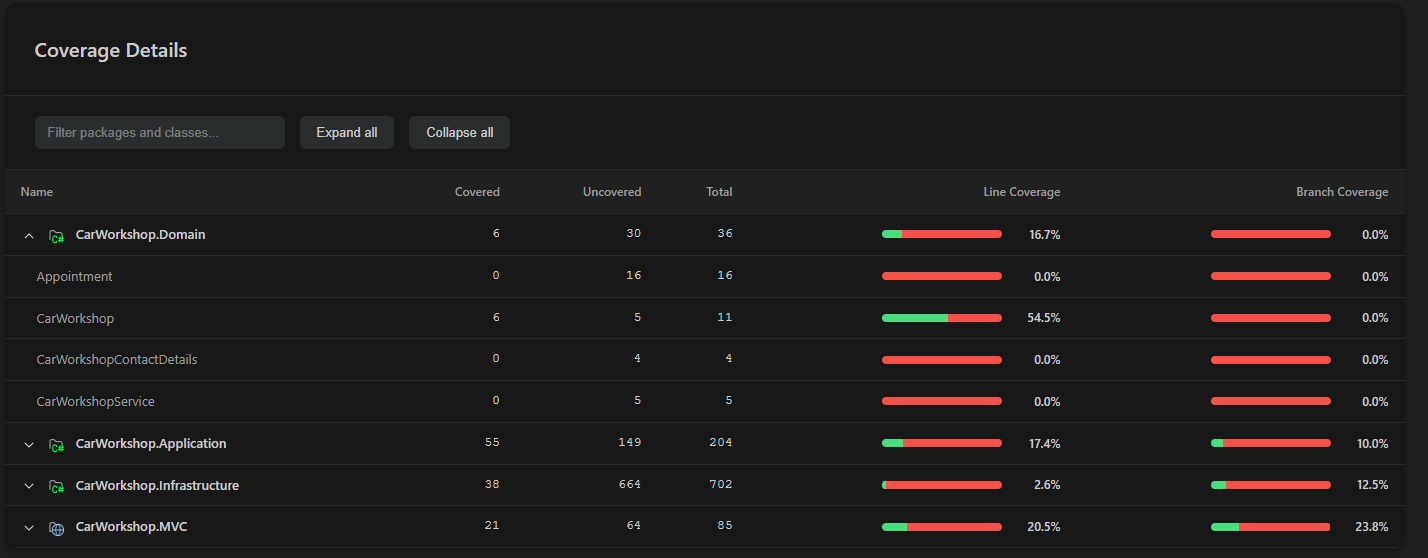Focus the Filter packages and classes field
The image size is (1428, 558).
[x=160, y=132]
